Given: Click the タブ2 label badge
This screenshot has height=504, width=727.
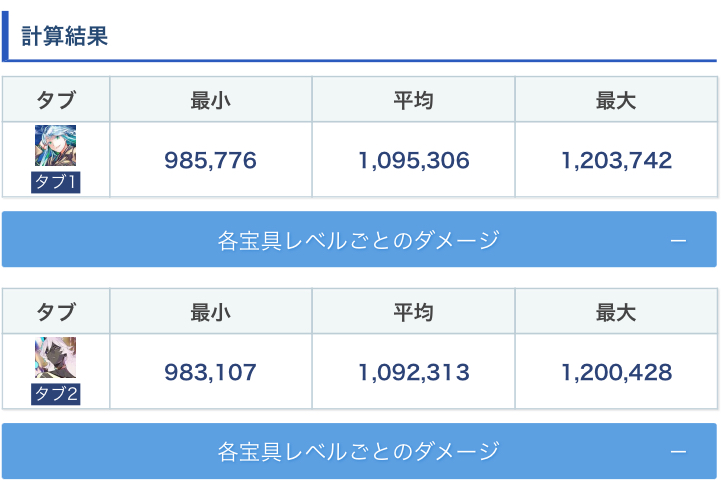Looking at the screenshot, I should 55,394.
